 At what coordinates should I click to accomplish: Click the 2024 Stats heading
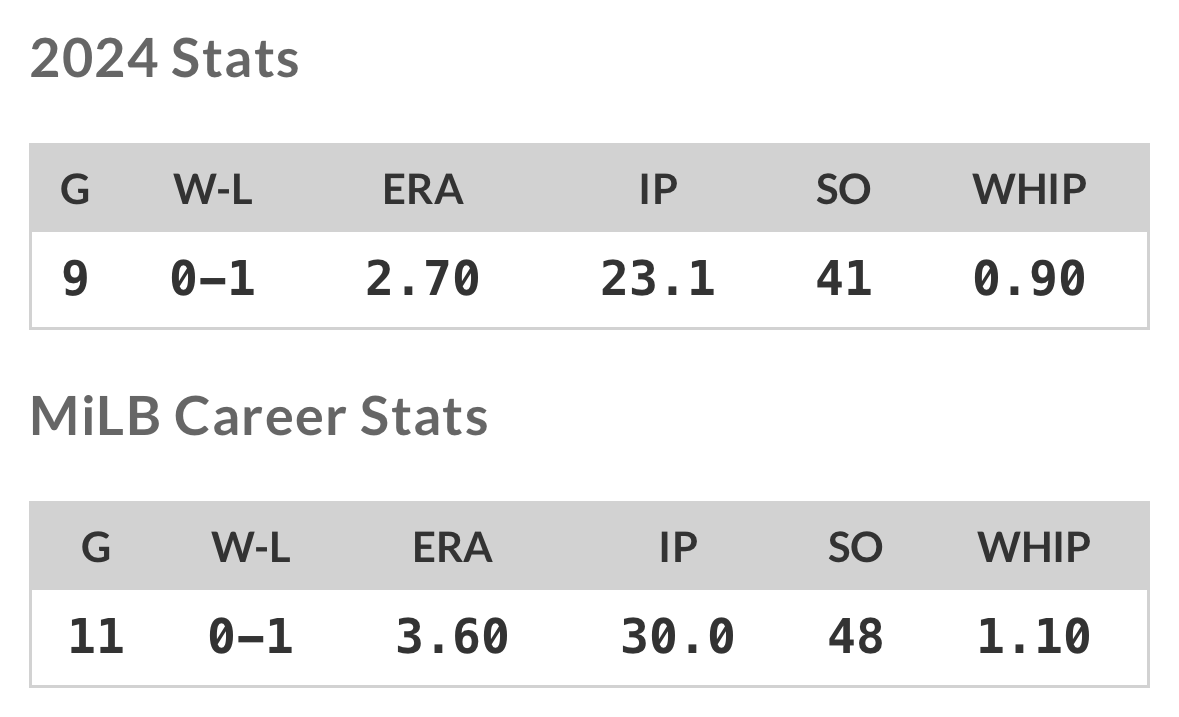165,59
